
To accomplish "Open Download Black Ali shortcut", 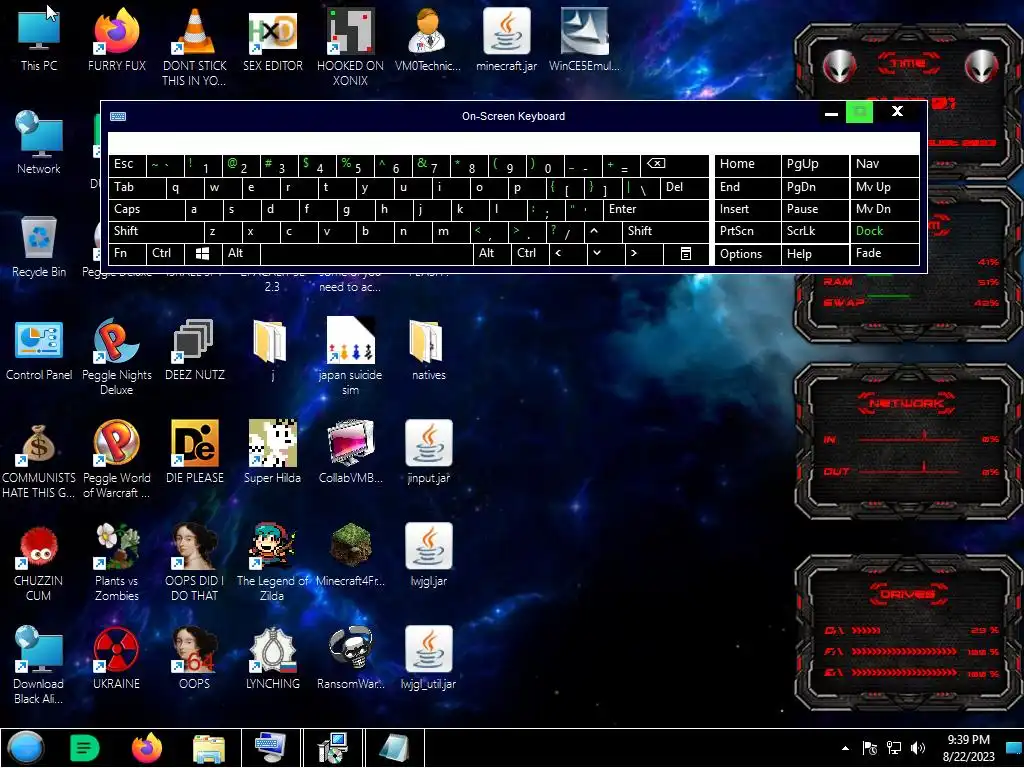I will tap(39, 665).
